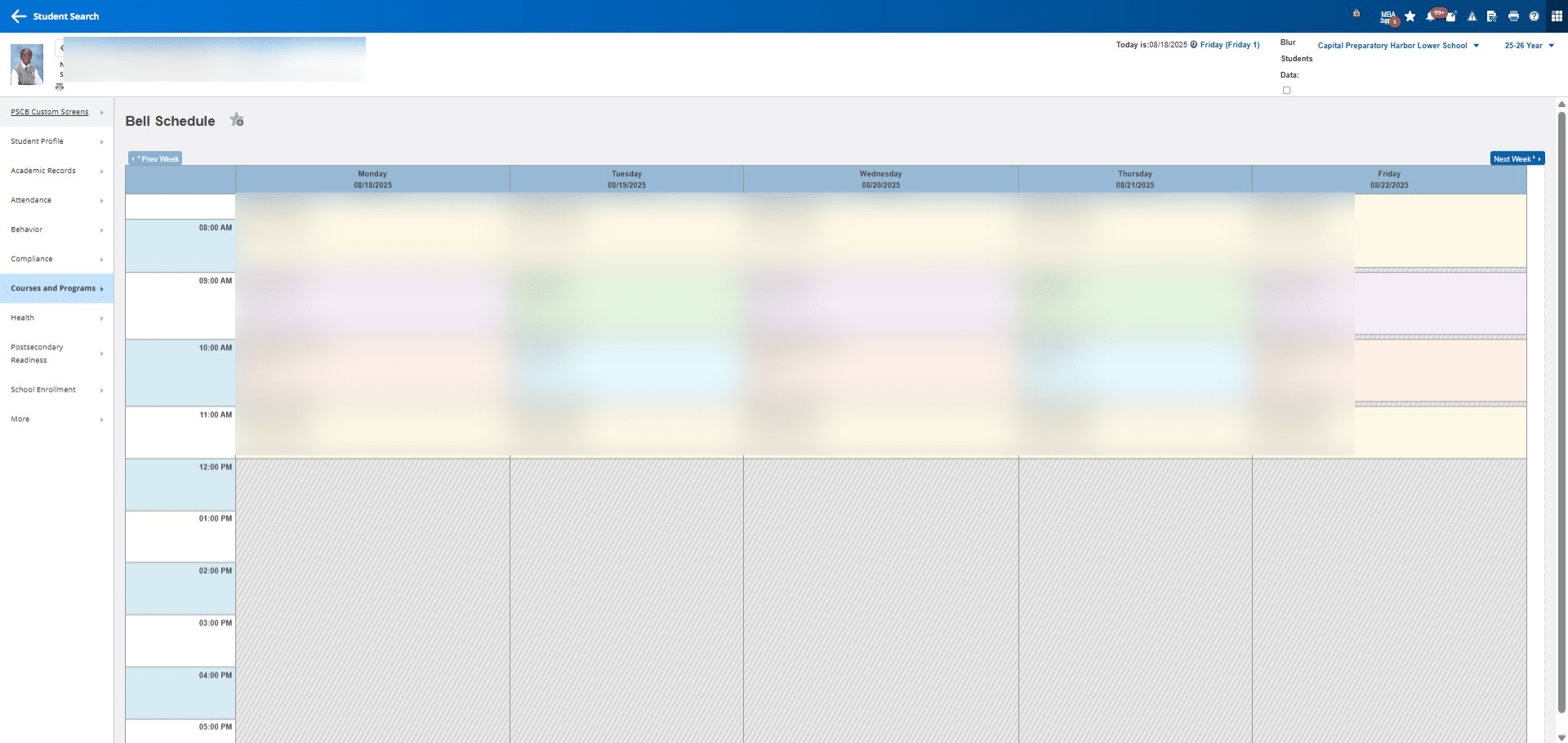1568x743 pixels.
Task: Click the printer icon in the header
Action: (1513, 16)
